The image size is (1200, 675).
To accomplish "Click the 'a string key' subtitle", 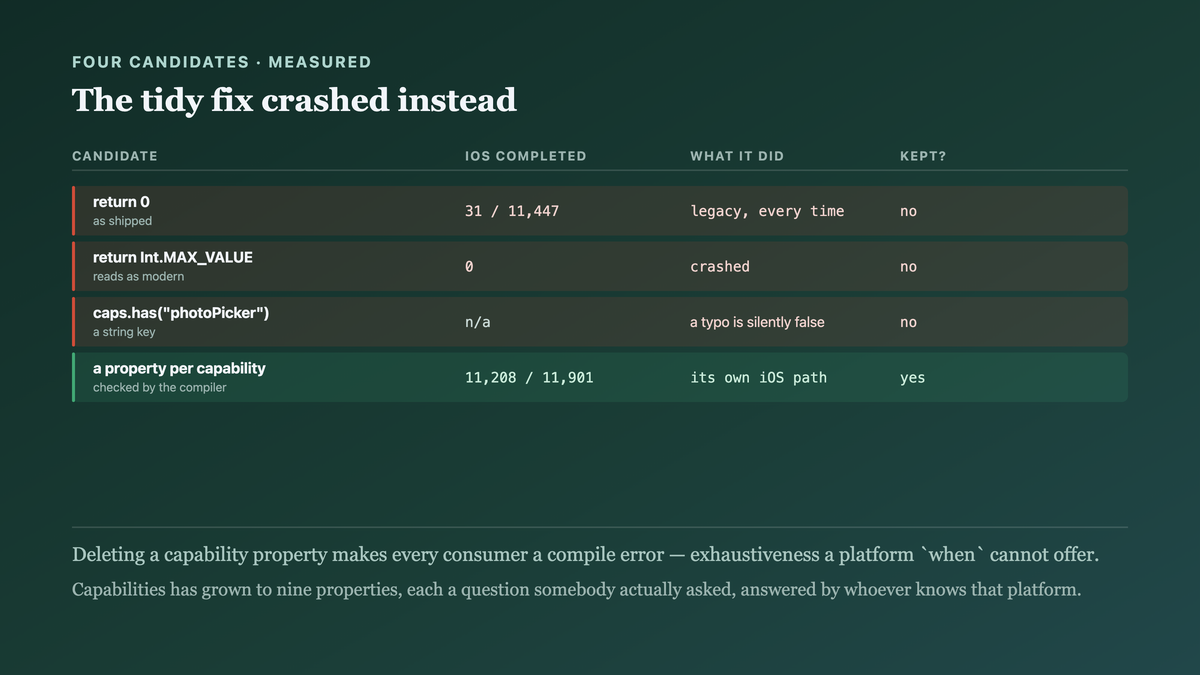I will click(124, 332).
